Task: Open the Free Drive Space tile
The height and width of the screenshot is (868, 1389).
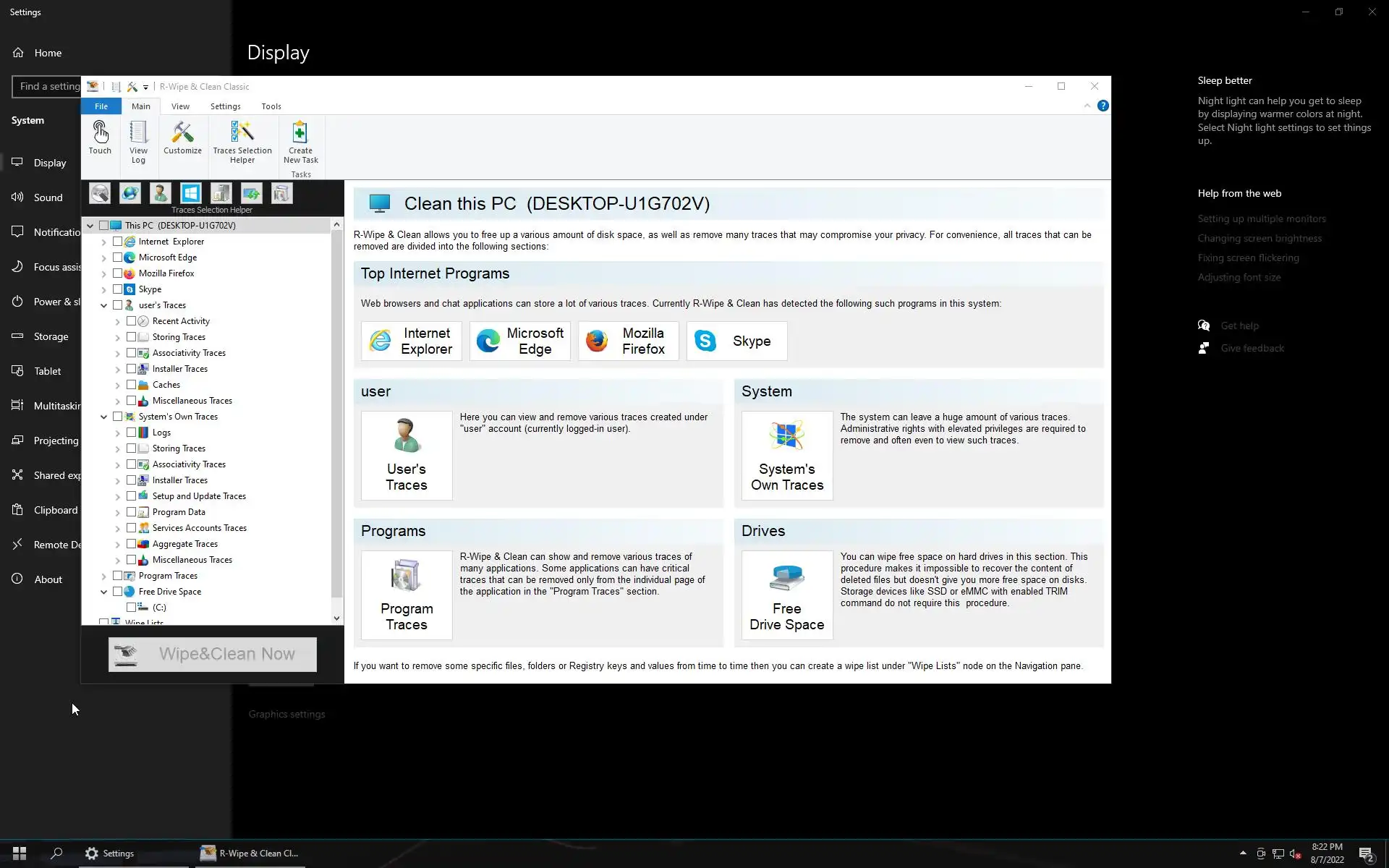Action: 786,595
